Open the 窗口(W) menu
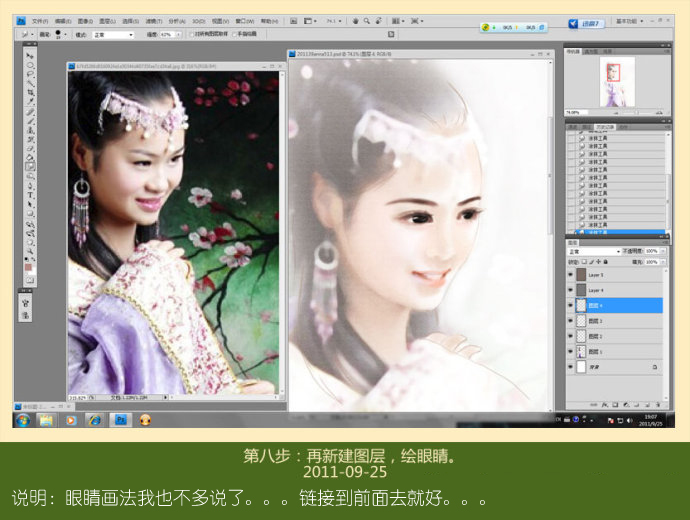 tap(245, 21)
